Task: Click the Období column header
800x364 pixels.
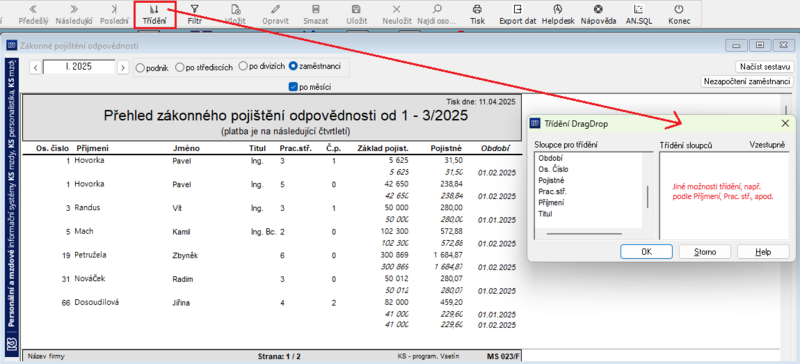Action: (494, 149)
